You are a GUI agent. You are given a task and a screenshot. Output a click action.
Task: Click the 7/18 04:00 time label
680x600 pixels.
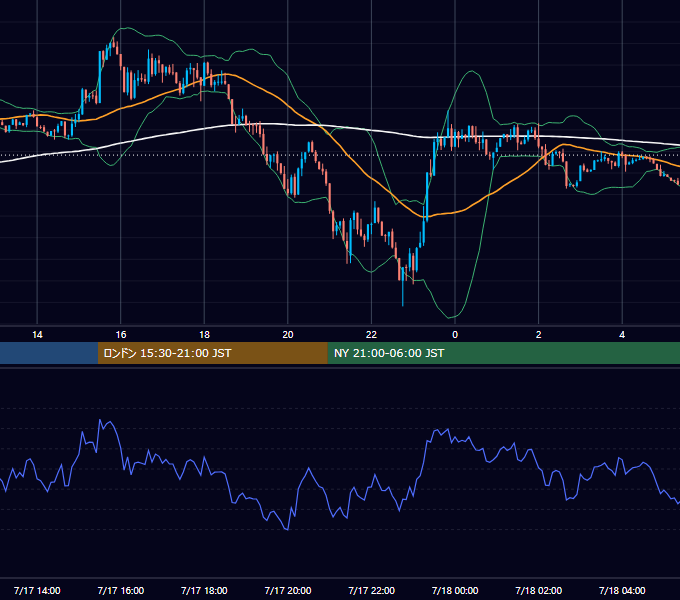coord(622,590)
